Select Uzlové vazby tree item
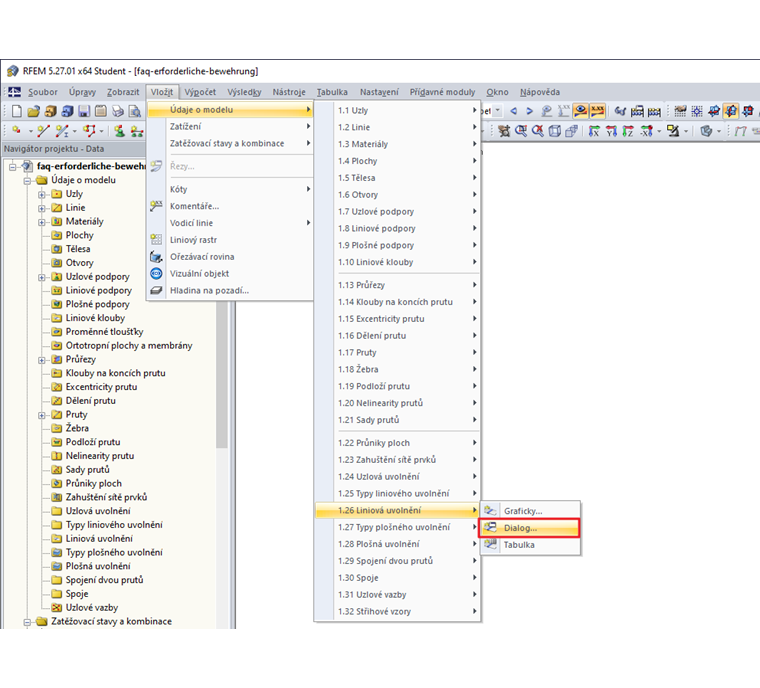Screen dimensions: 760x688 [92, 608]
